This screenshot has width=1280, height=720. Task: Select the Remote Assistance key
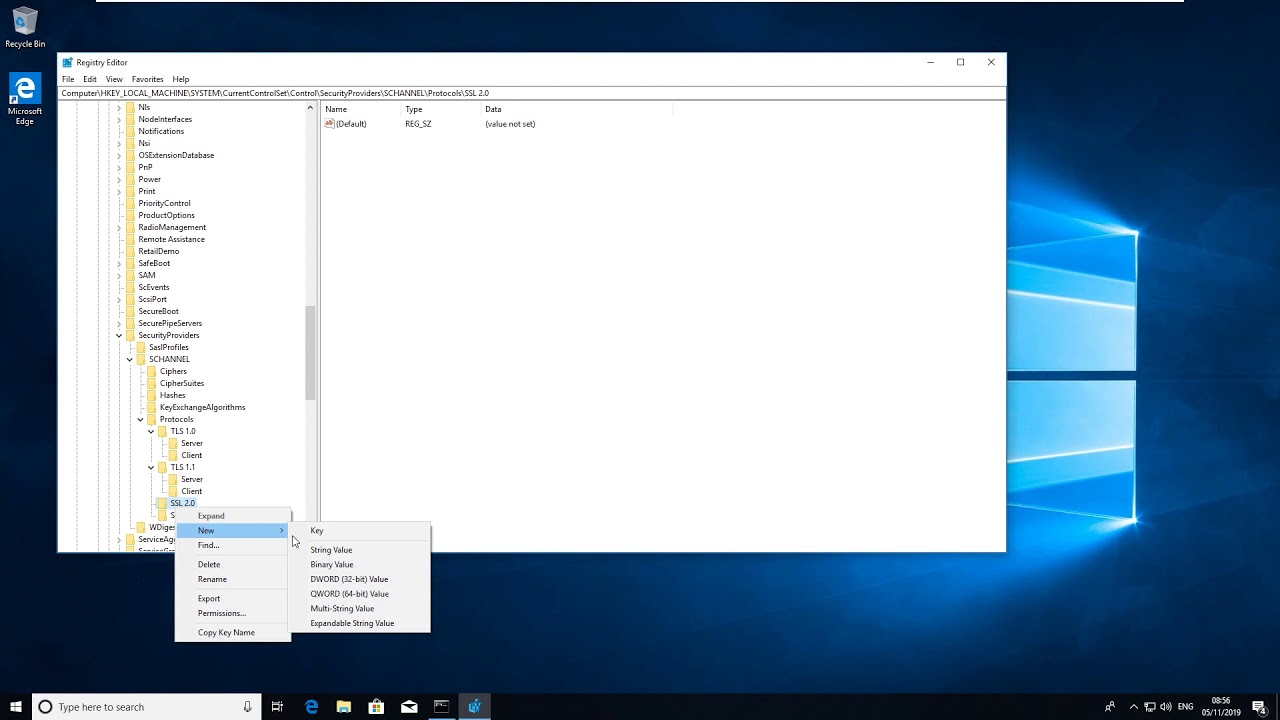[171, 239]
